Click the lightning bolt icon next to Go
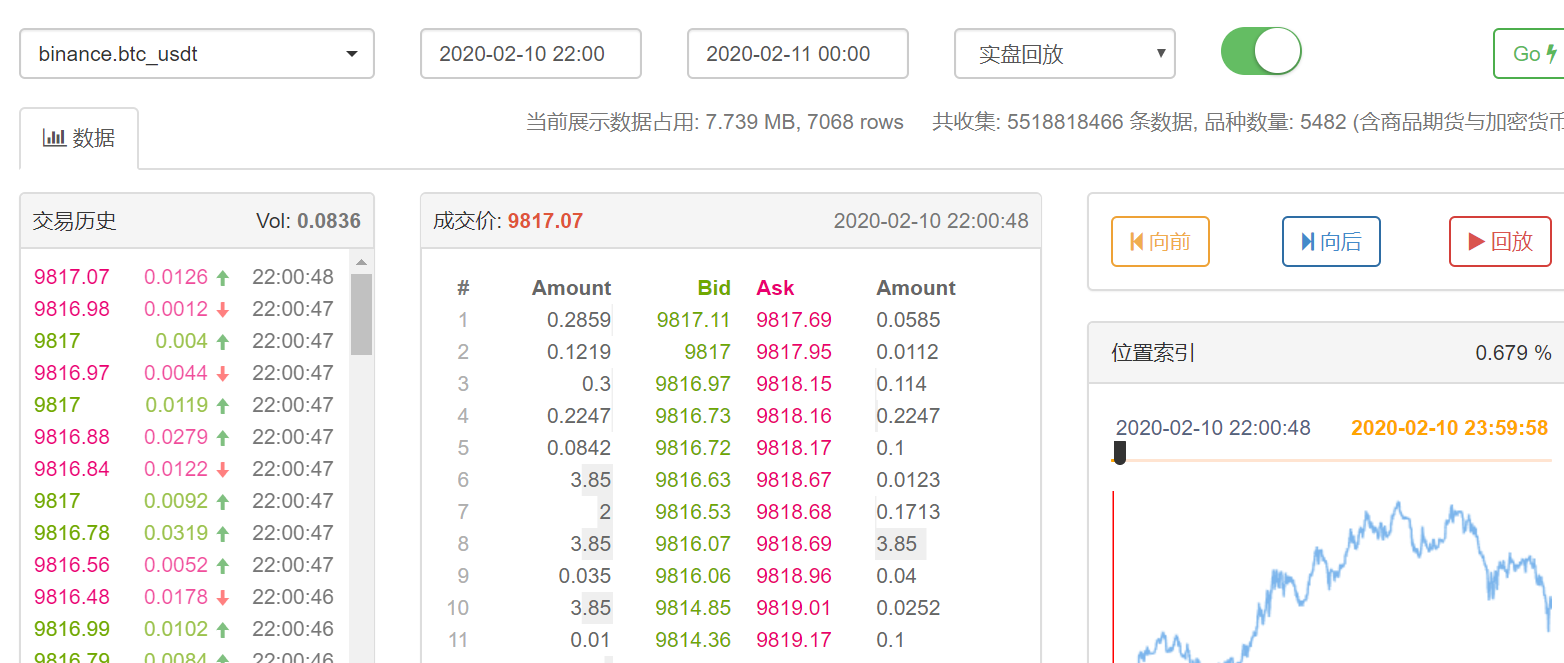 coord(1553,54)
